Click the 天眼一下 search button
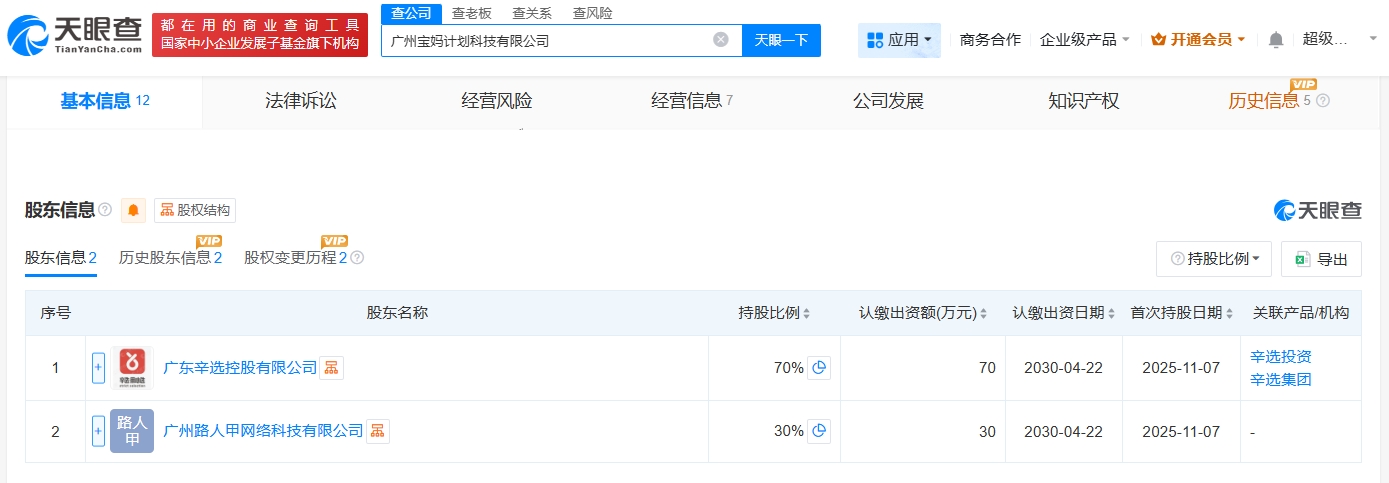1389x483 pixels. pyautogui.click(x=781, y=40)
